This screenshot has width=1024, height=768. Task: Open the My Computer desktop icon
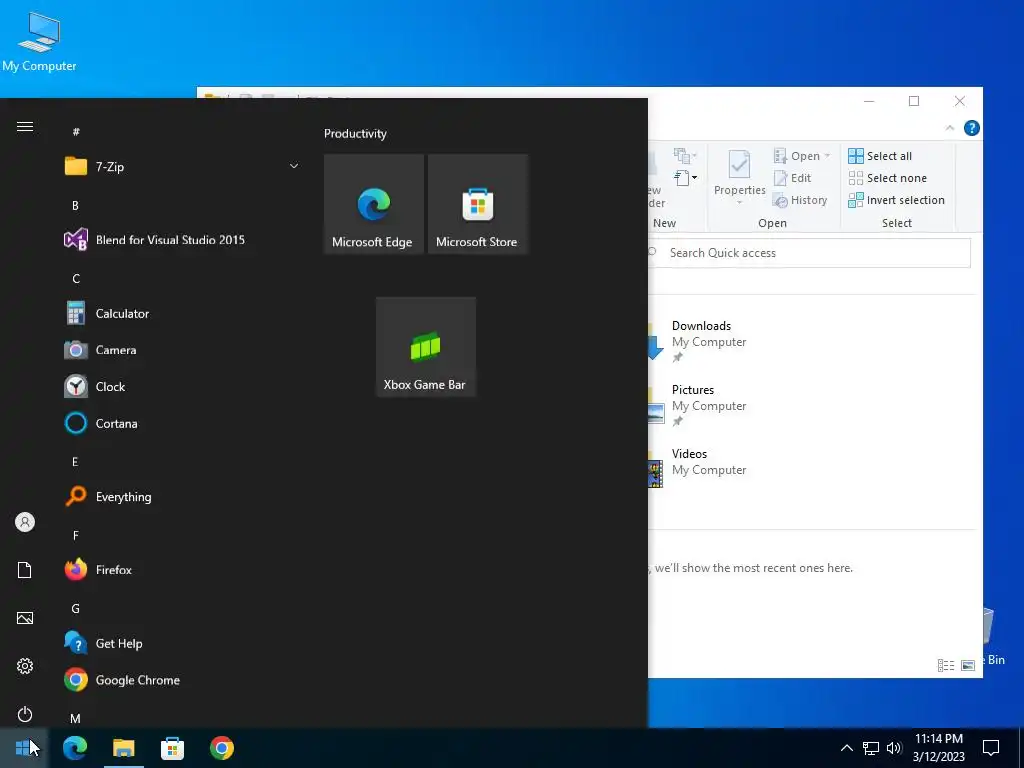39,40
